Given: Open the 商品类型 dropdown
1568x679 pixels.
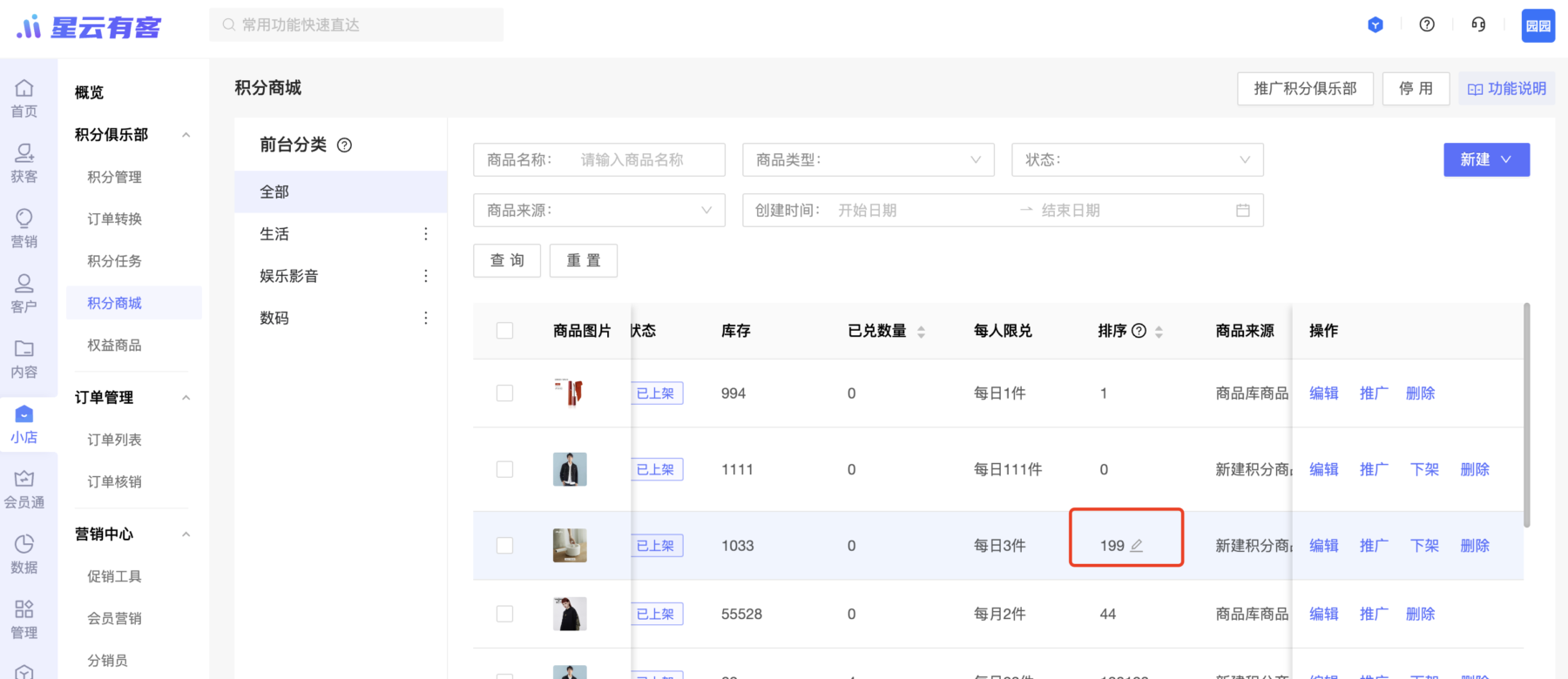Looking at the screenshot, I should point(868,159).
